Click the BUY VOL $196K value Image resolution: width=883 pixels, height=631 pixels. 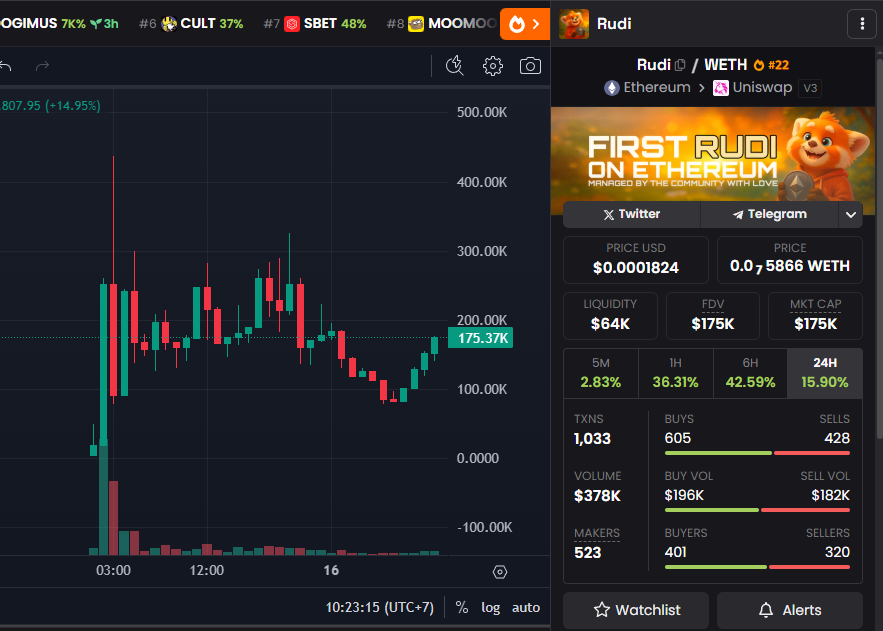pyautogui.click(x=684, y=495)
